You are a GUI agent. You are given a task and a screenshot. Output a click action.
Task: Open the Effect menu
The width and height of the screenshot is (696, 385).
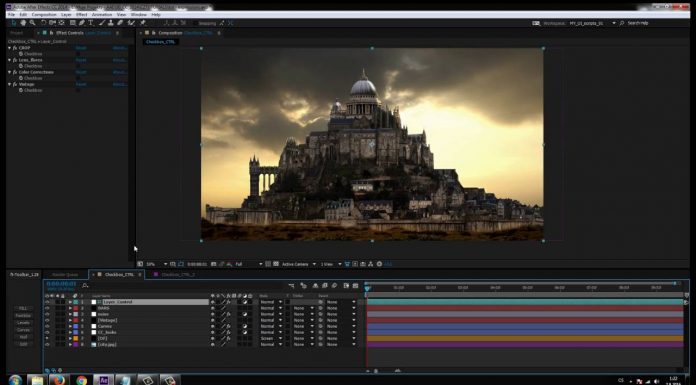[81, 15]
